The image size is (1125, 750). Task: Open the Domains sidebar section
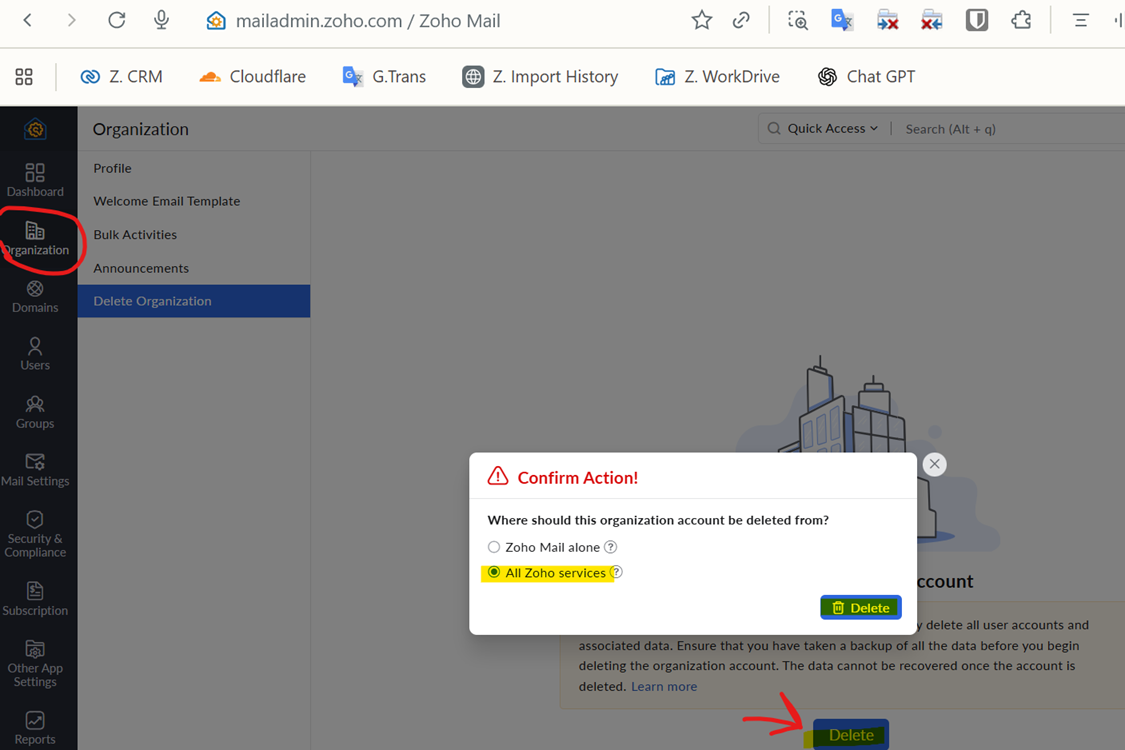[x=35, y=296]
